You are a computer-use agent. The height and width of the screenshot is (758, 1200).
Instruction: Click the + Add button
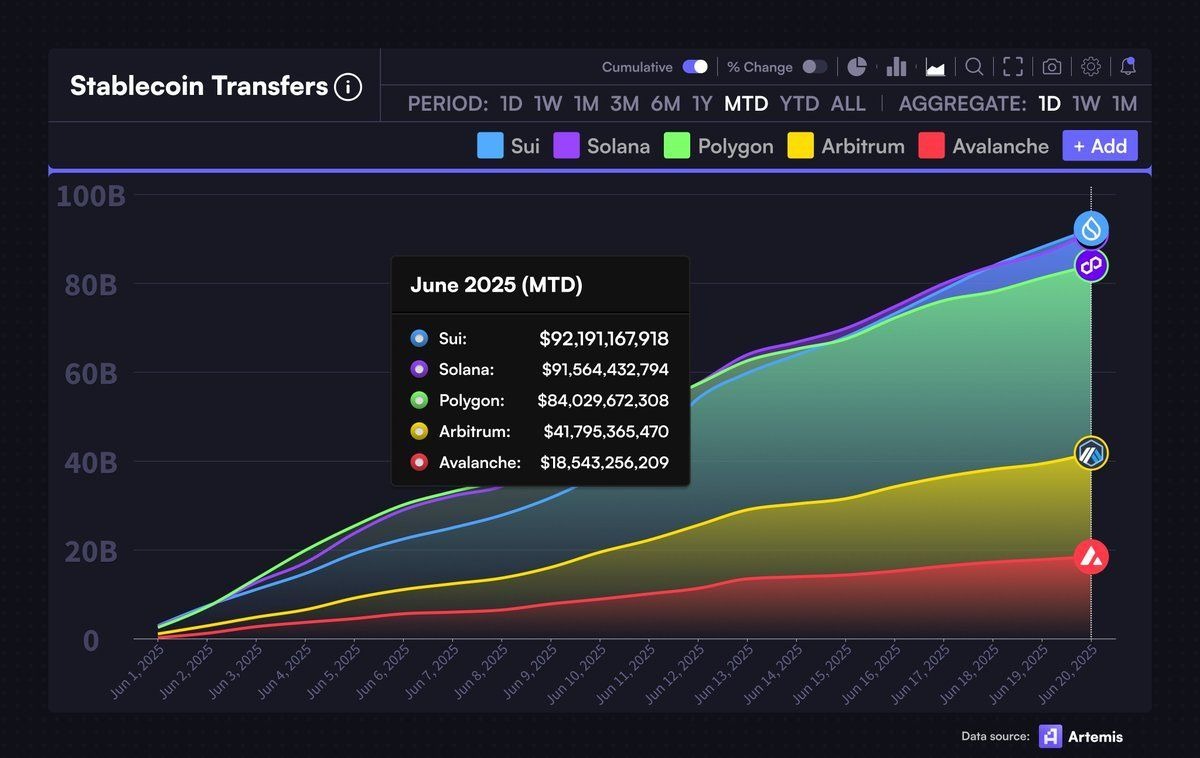(x=1100, y=146)
